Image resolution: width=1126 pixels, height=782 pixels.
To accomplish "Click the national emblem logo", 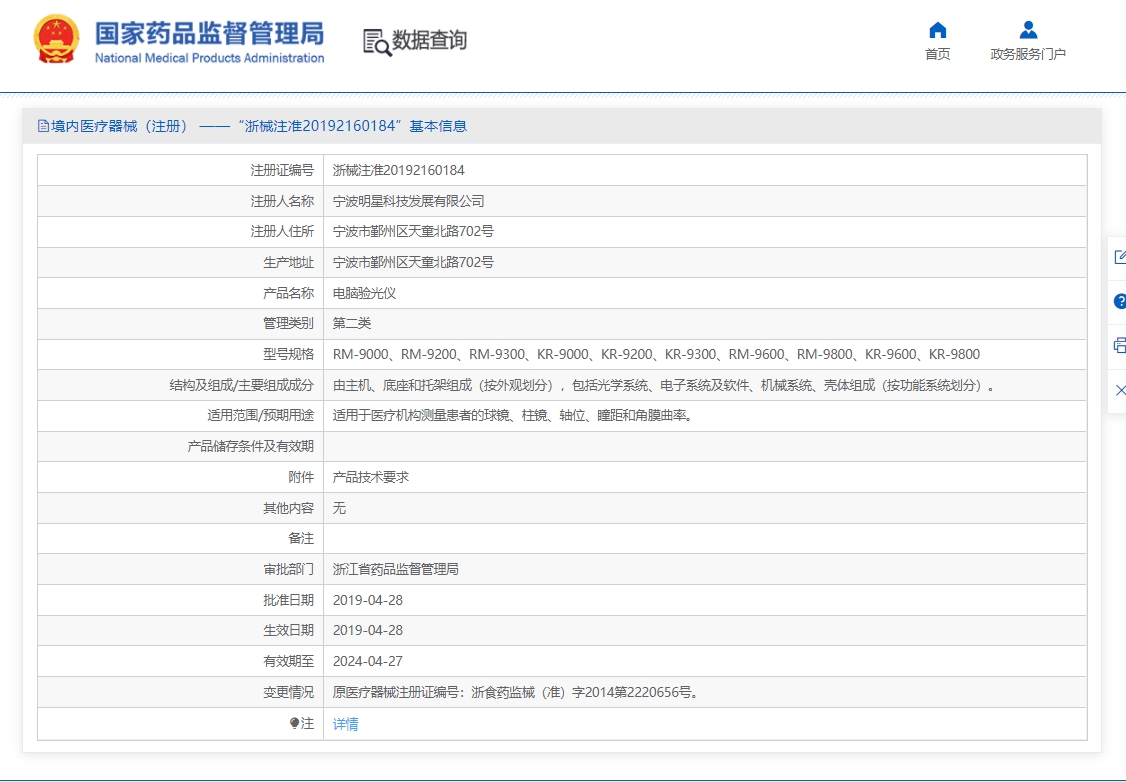I will coord(56,39).
